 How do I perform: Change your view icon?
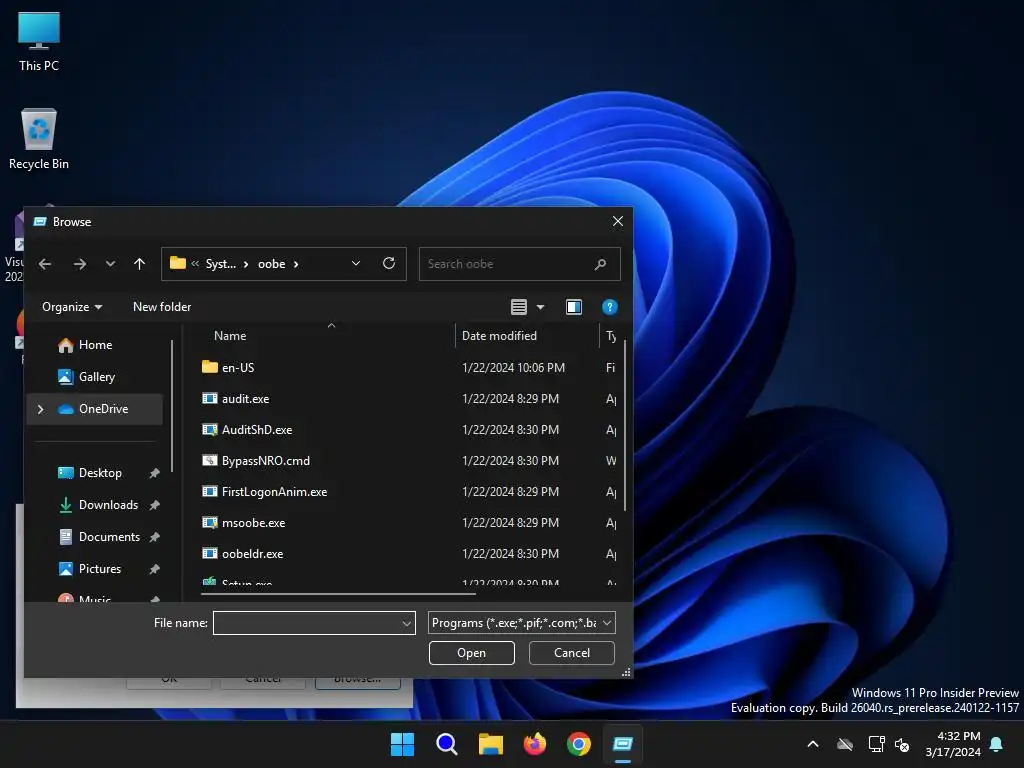[519, 307]
